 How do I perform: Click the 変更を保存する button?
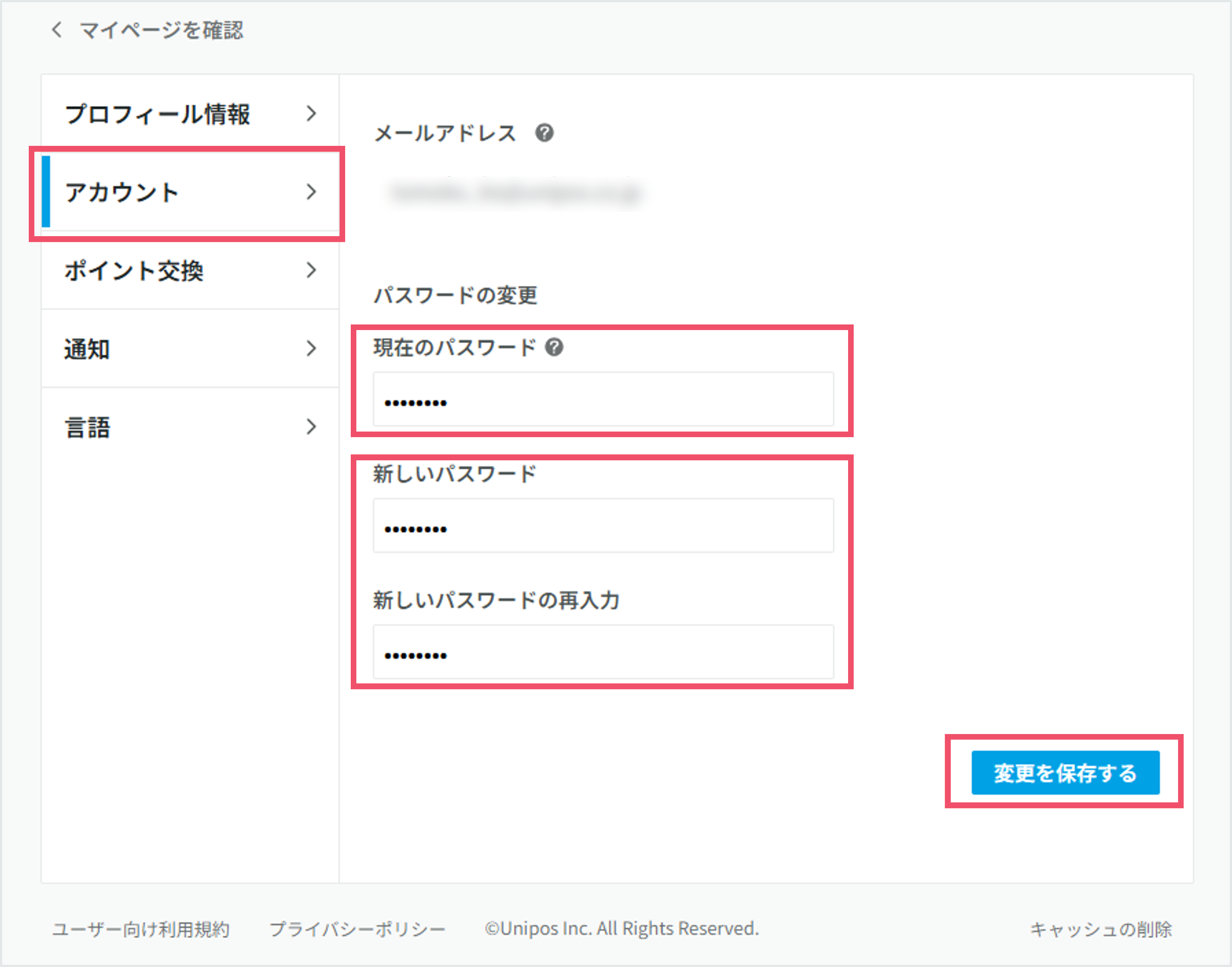click(1065, 773)
